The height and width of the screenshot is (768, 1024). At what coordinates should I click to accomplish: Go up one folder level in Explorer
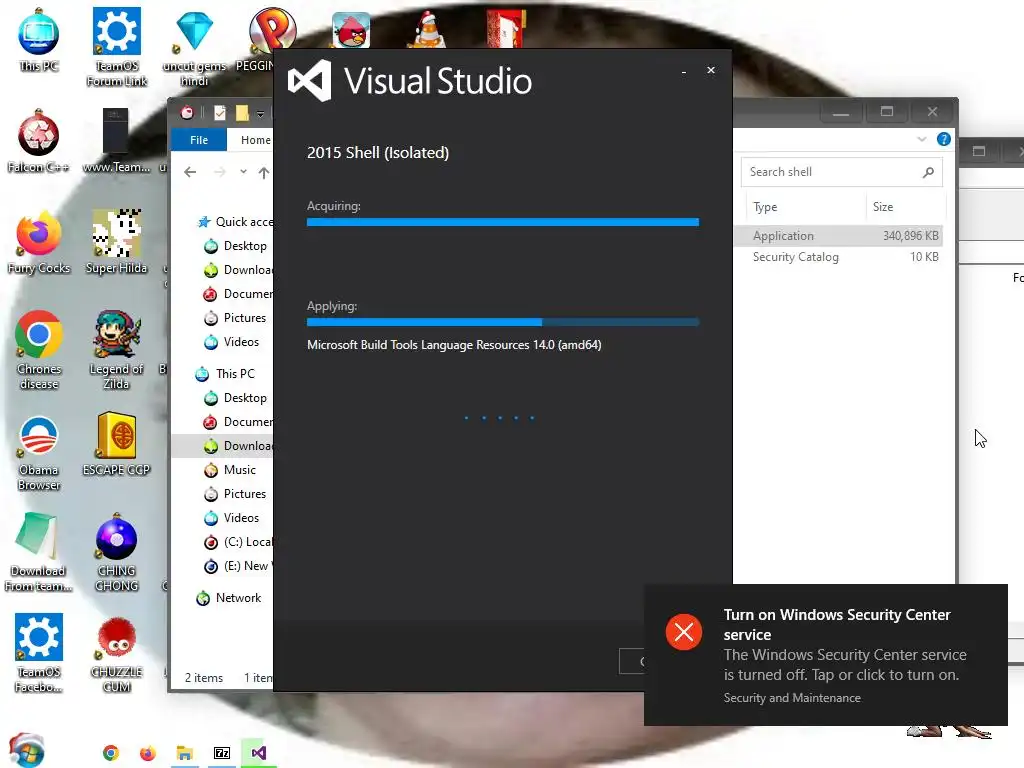263,172
